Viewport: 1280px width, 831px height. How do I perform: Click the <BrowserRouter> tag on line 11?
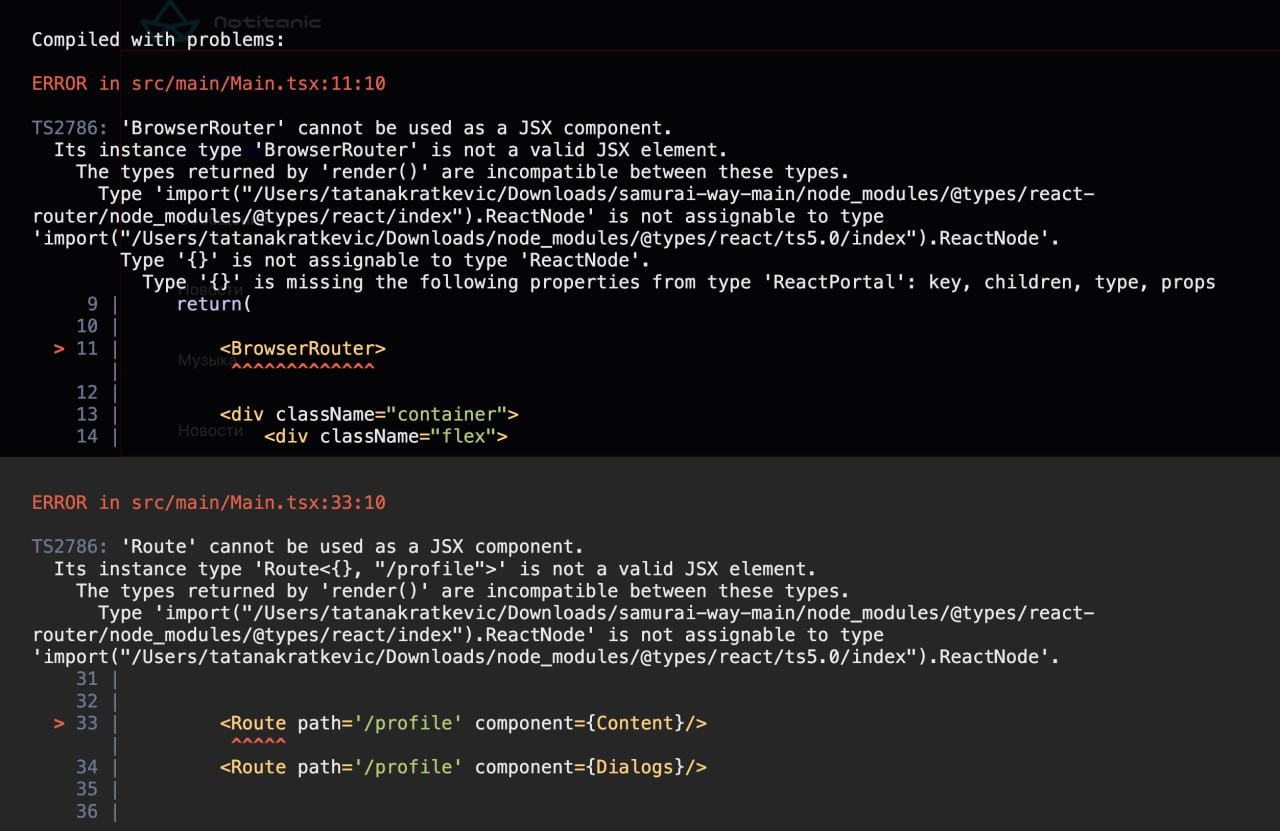coord(302,348)
